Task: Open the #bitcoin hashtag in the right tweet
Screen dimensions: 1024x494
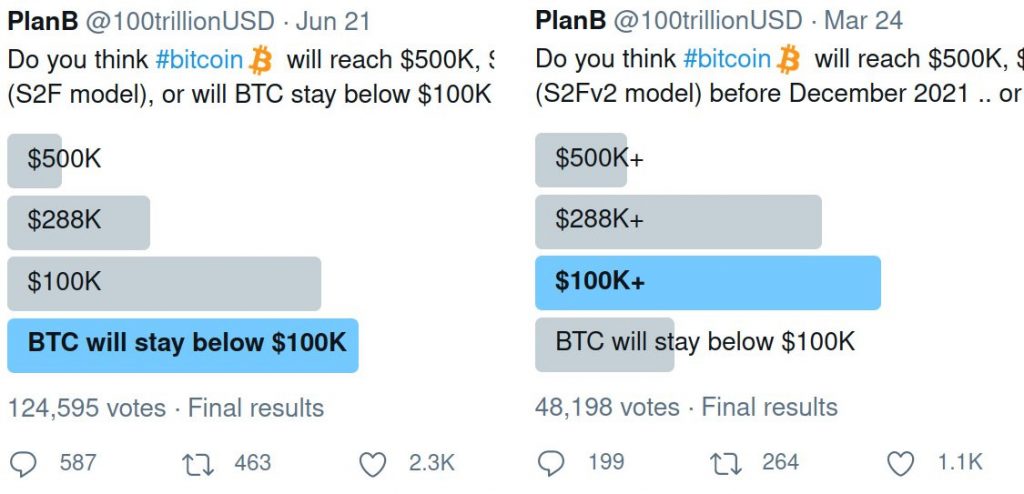Action: pyautogui.click(x=727, y=60)
